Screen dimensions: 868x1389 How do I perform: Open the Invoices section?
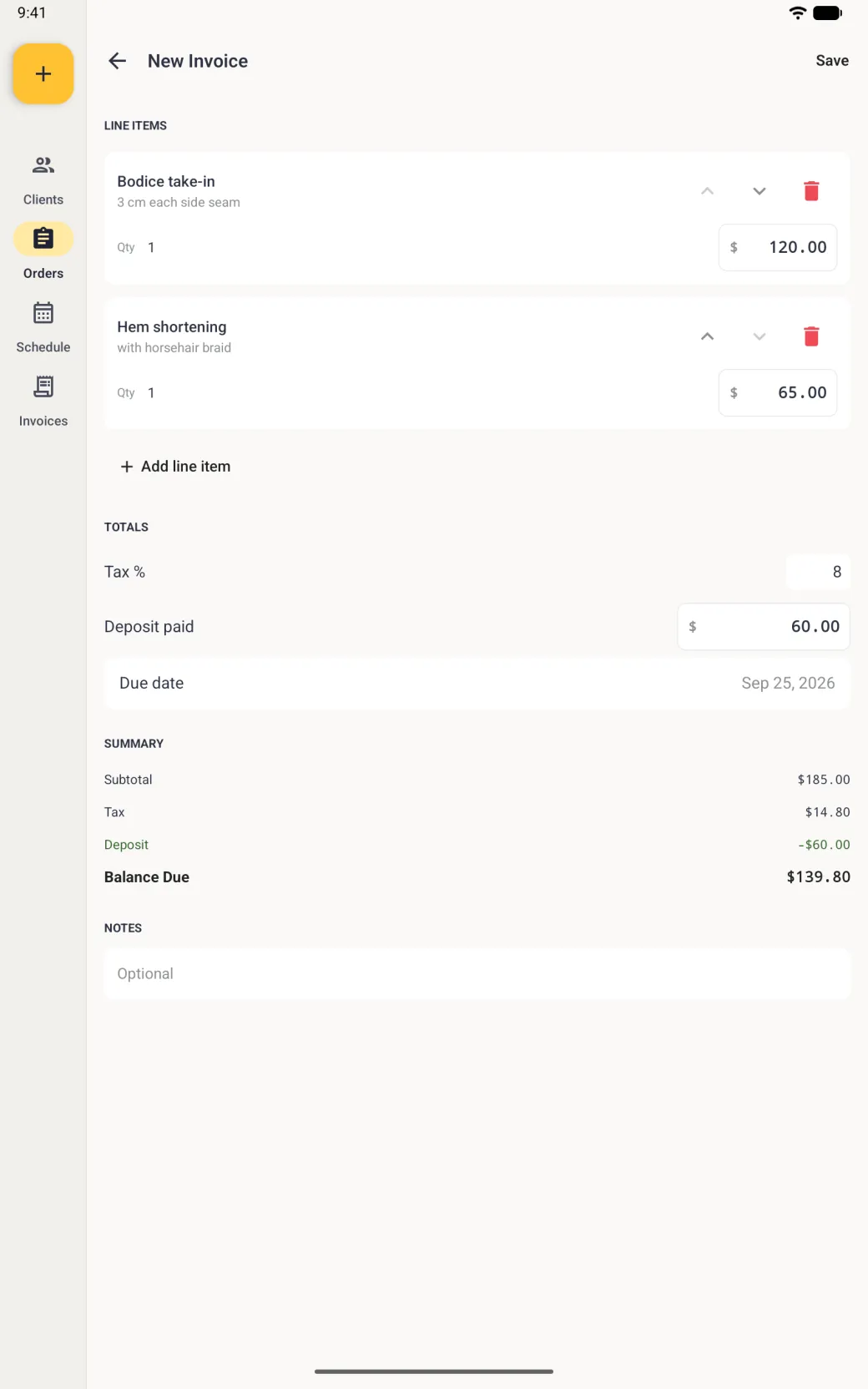pyautogui.click(x=43, y=402)
